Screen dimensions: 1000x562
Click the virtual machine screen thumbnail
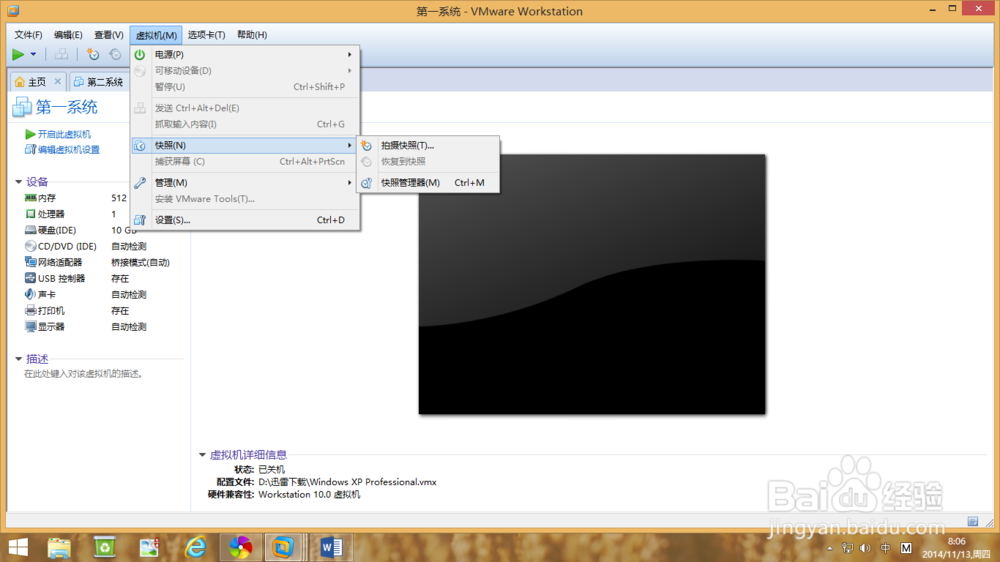(592, 284)
